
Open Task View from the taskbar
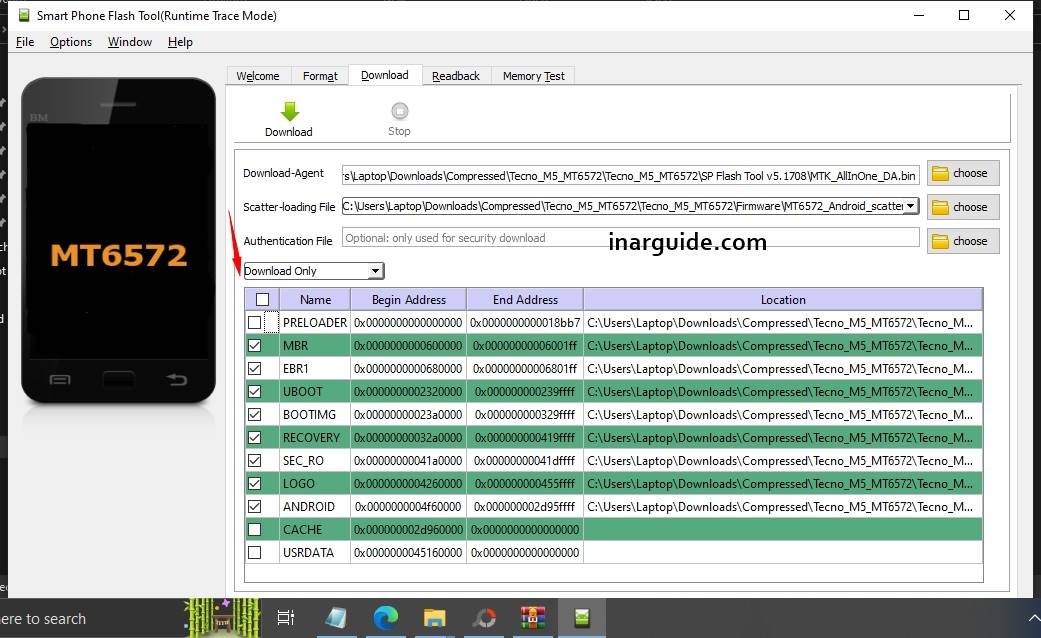285,617
